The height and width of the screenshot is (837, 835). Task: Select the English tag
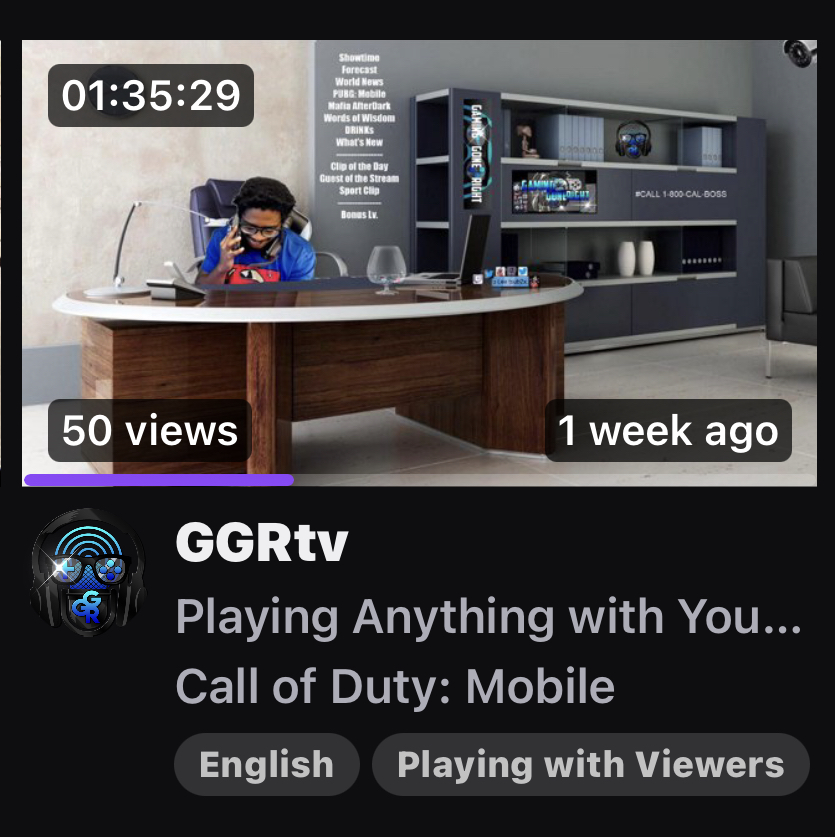click(x=266, y=764)
